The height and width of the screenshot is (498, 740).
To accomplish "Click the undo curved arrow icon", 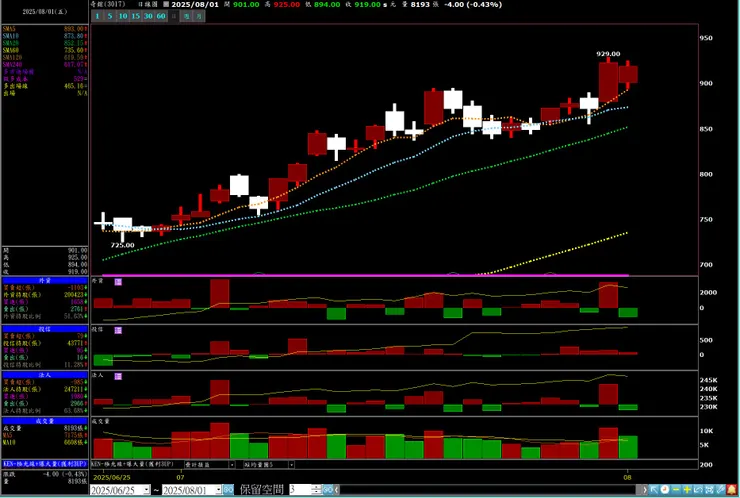I will pos(698,490).
